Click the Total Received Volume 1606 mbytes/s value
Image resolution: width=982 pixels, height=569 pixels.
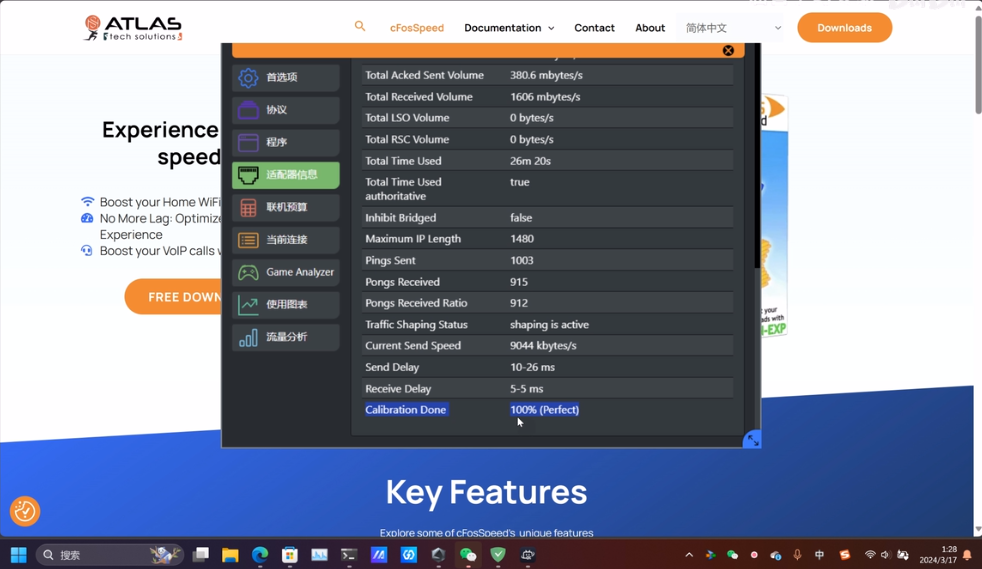(x=545, y=97)
